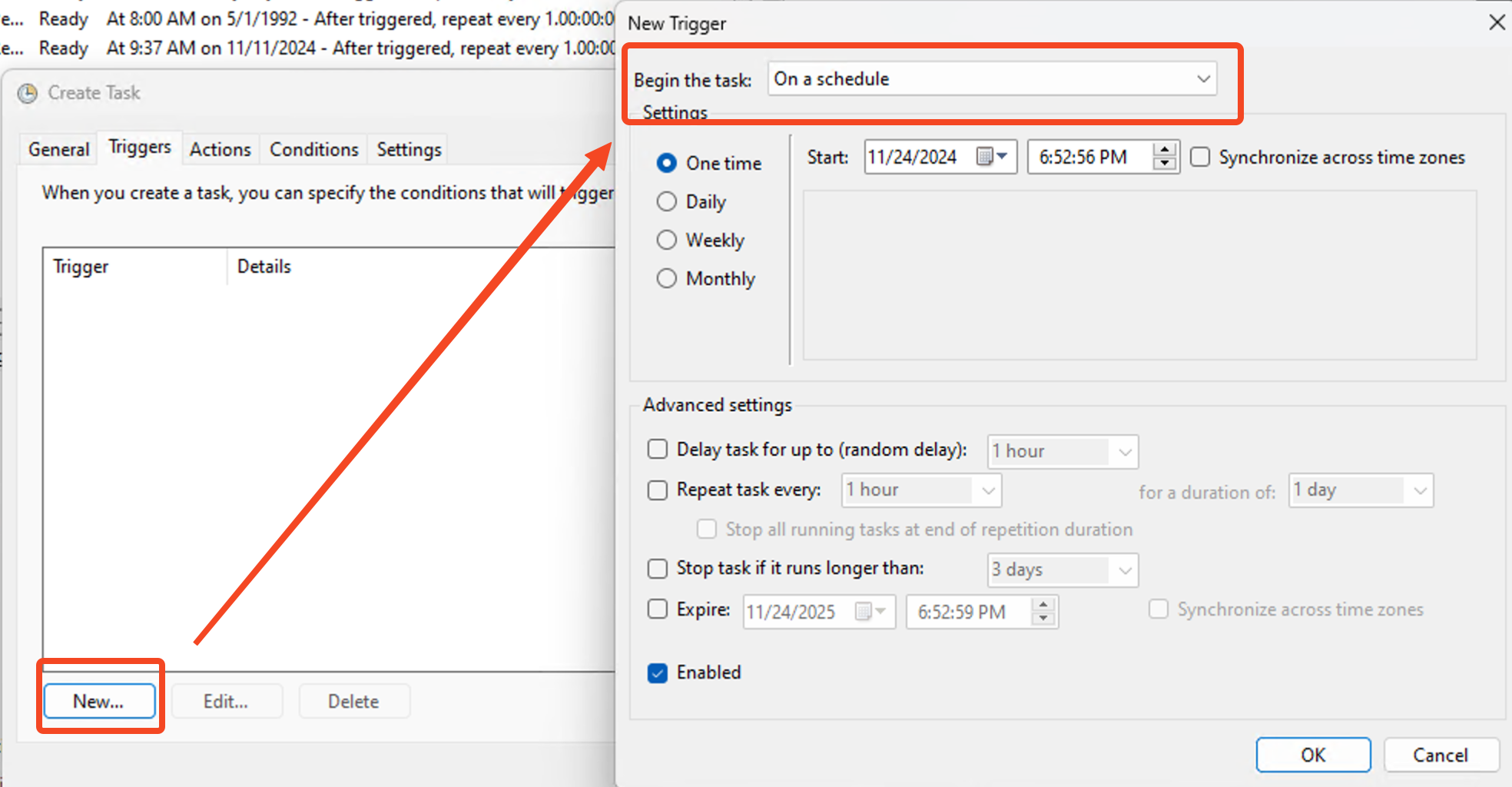Select the Weekly schedule option
The image size is (1512, 787).
point(667,241)
